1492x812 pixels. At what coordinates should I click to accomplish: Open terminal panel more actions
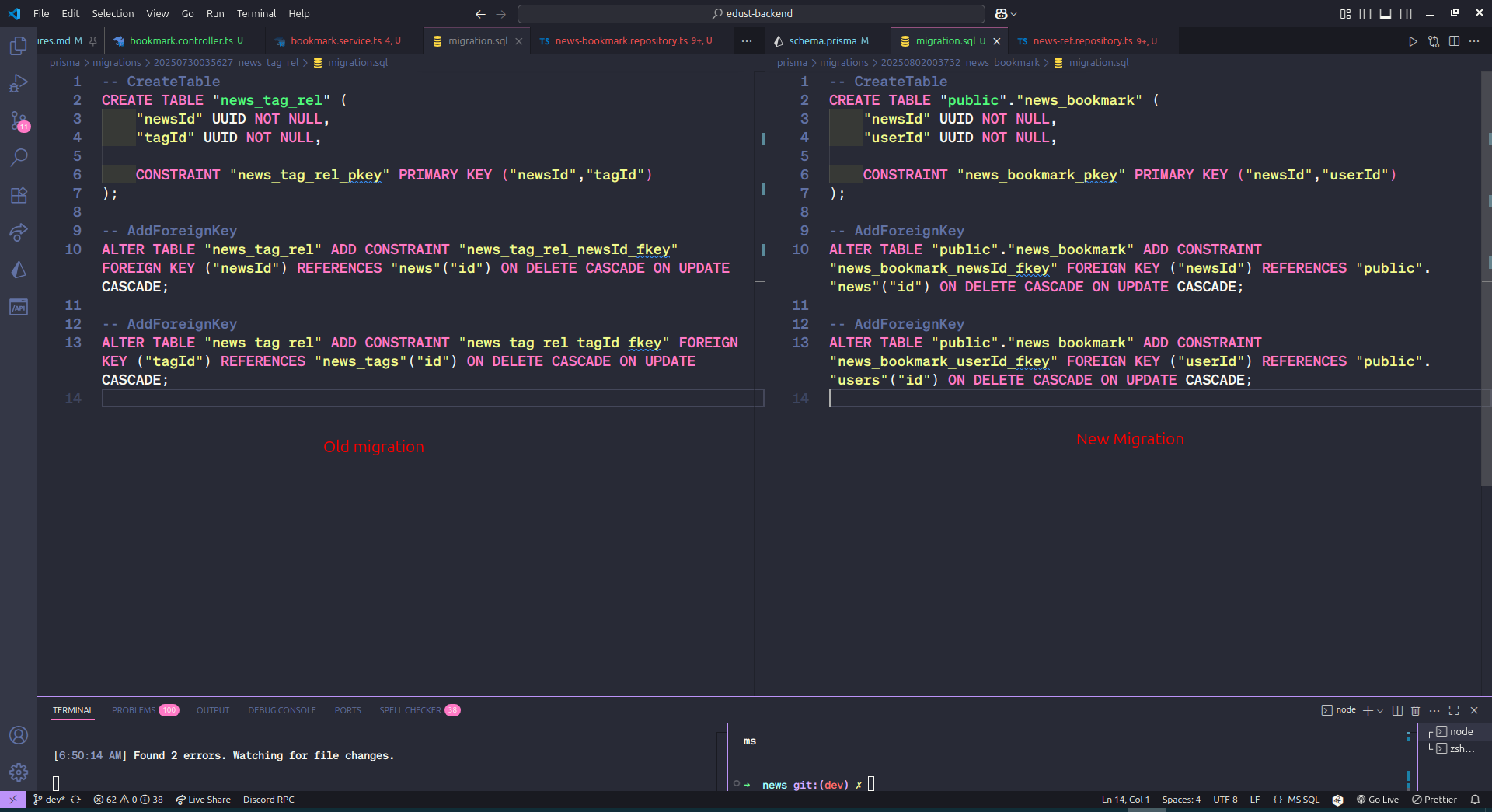1434,710
